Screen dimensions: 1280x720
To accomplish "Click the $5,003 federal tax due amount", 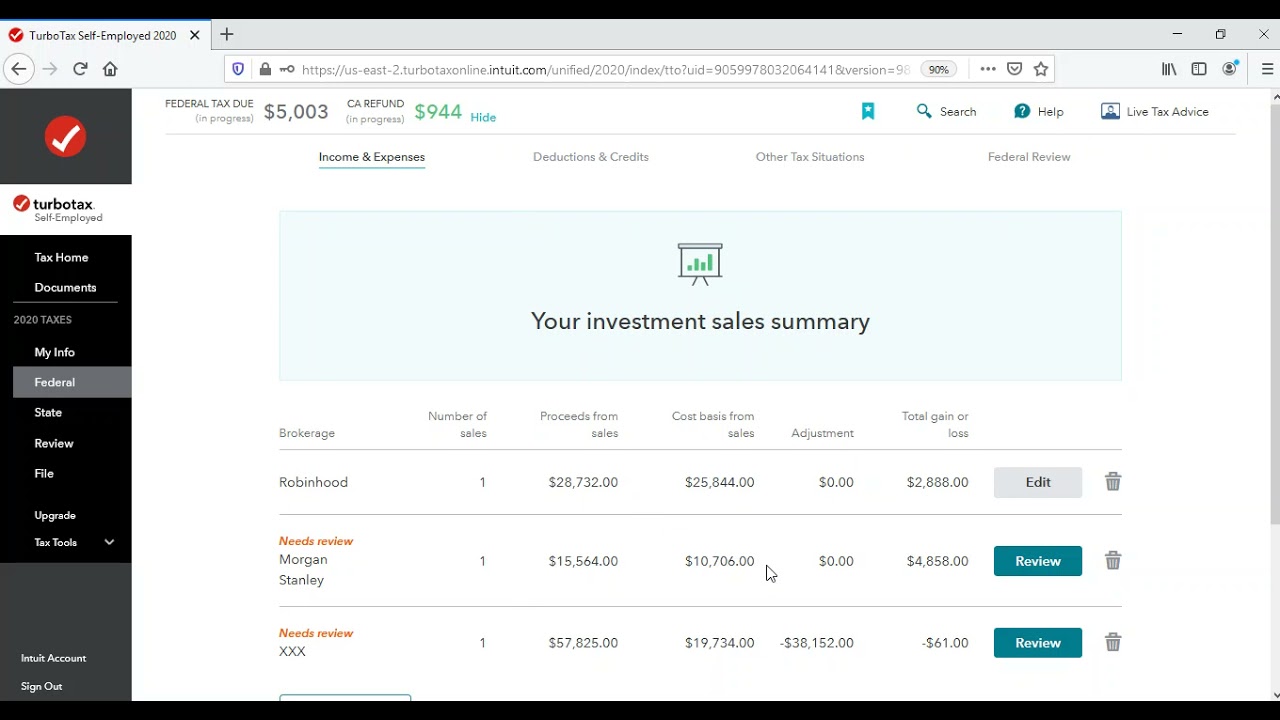I will 296,112.
